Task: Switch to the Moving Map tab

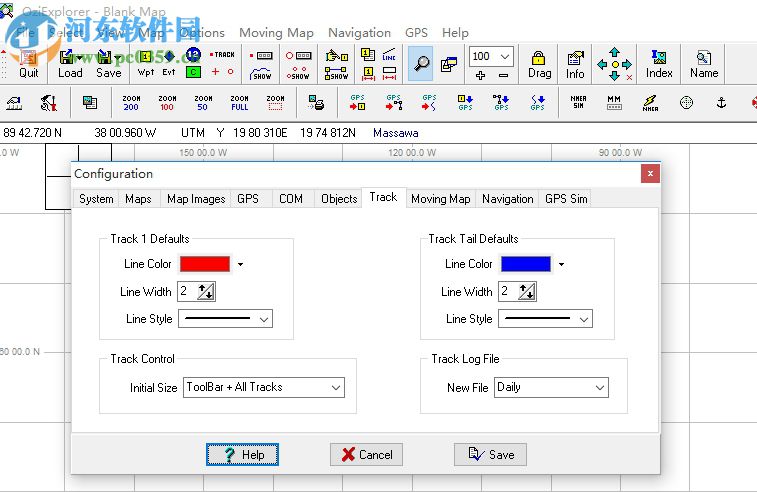Action: click(x=441, y=199)
